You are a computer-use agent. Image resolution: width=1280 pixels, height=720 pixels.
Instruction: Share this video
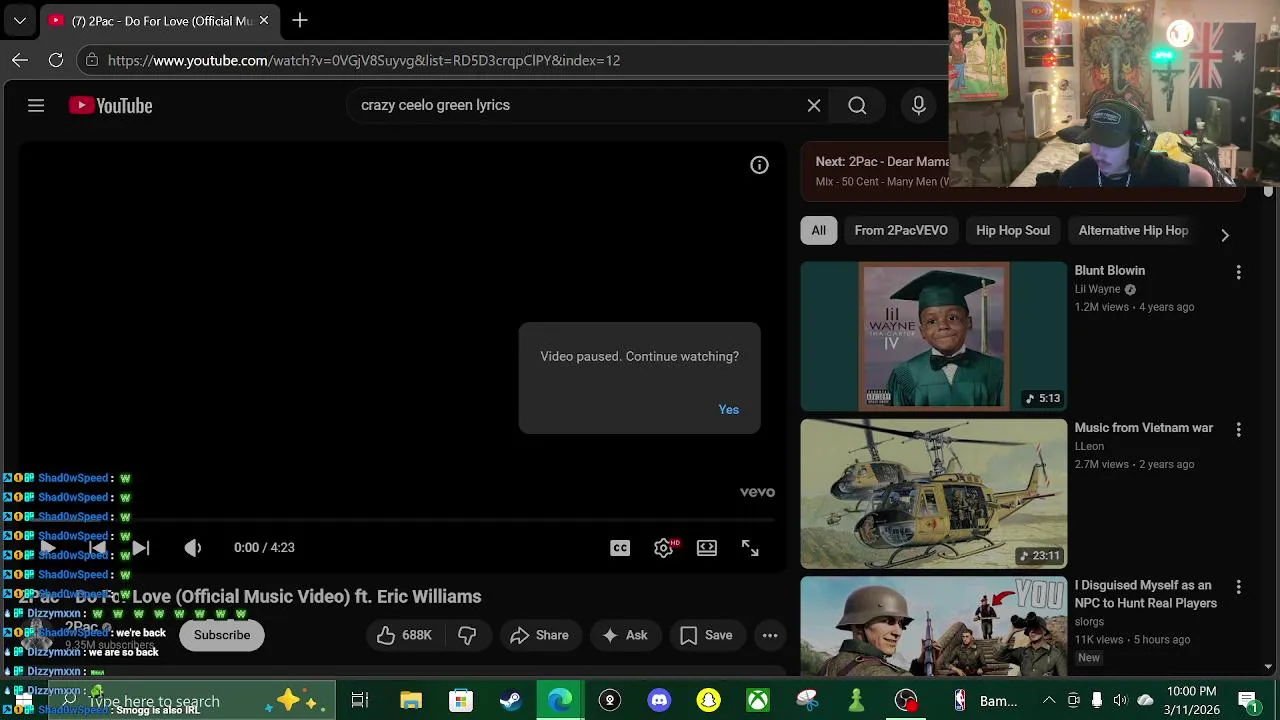pyautogui.click(x=539, y=635)
